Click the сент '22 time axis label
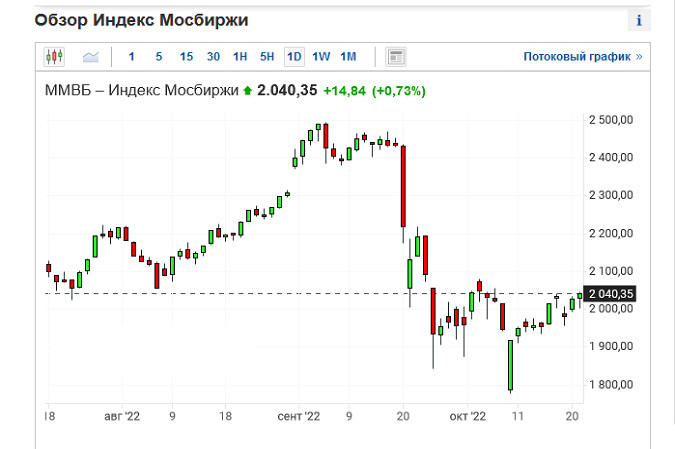This screenshot has height=449, width=675. pyautogui.click(x=298, y=414)
